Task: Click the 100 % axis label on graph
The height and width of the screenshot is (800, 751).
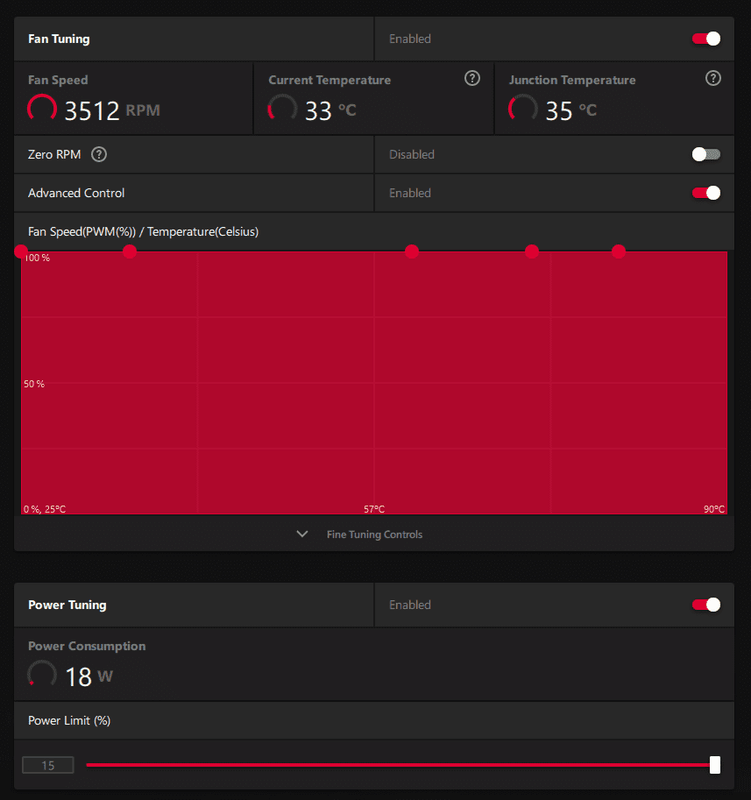Action: pyautogui.click(x=37, y=258)
